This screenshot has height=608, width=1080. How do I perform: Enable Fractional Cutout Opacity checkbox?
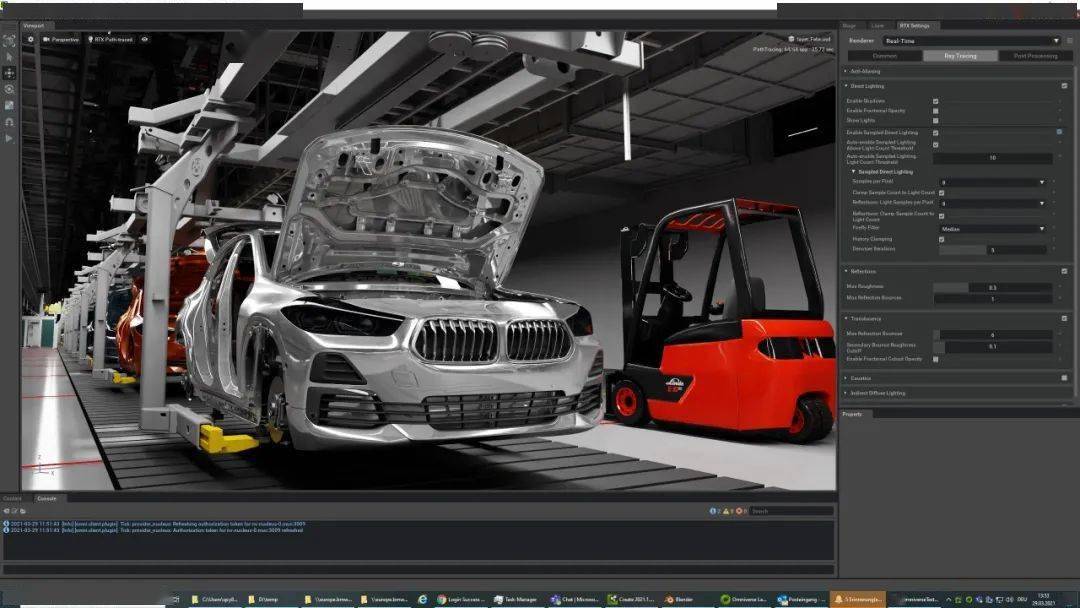pos(935,359)
